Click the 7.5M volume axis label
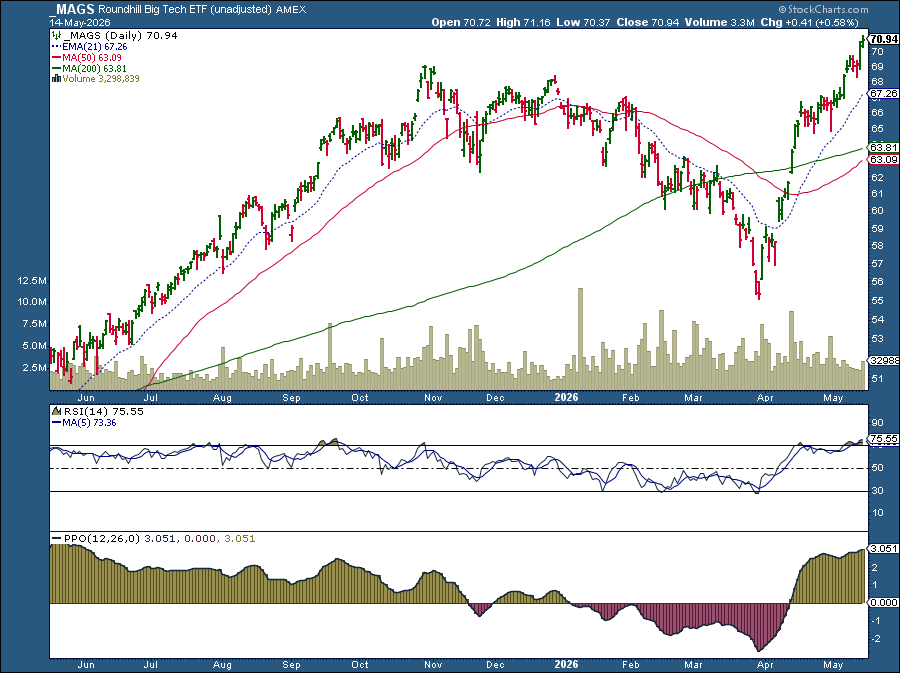The width and height of the screenshot is (900, 673). coord(34,324)
